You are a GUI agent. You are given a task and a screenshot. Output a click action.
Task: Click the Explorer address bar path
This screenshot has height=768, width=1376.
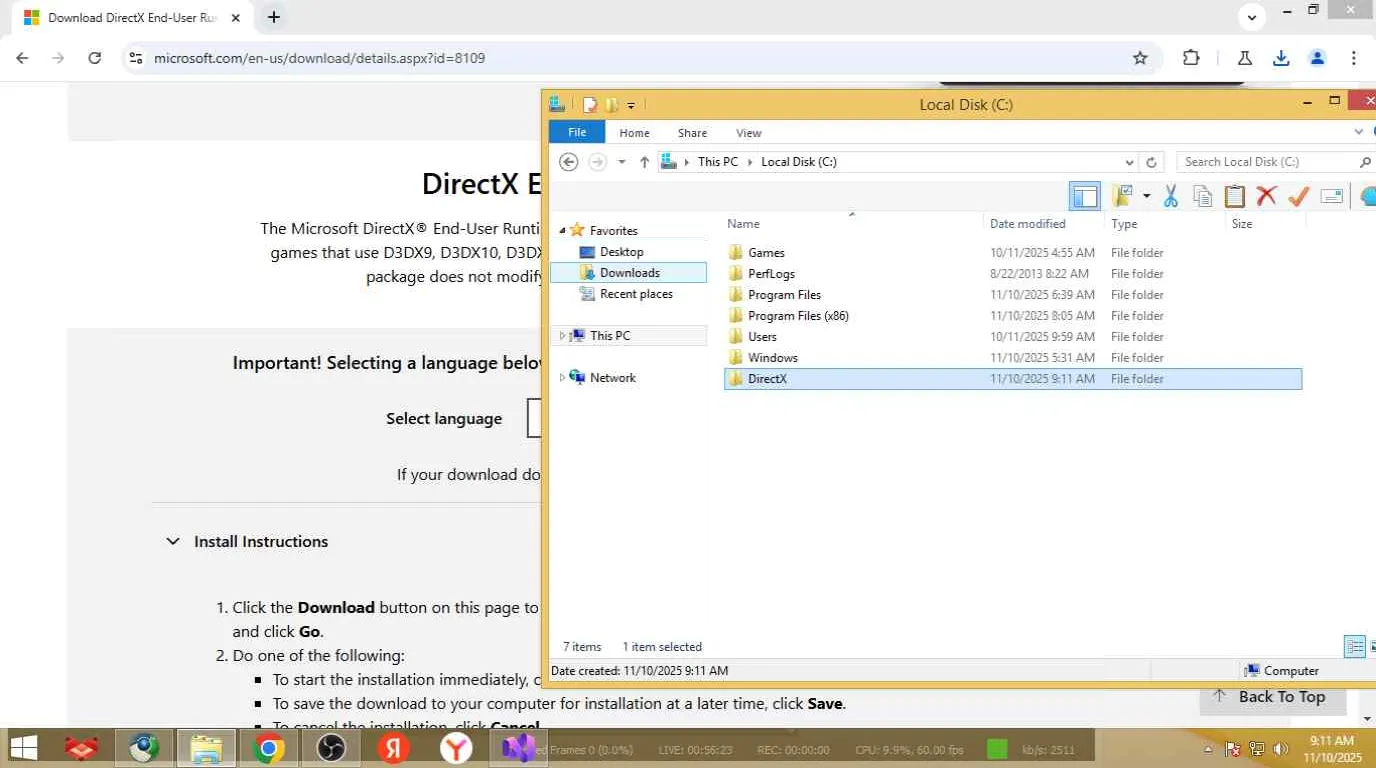point(898,162)
